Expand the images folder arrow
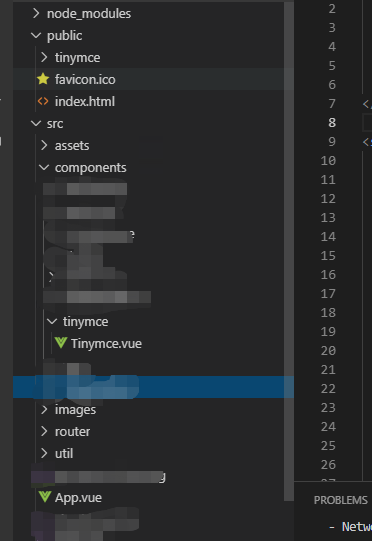The width and height of the screenshot is (372, 541). point(44,410)
